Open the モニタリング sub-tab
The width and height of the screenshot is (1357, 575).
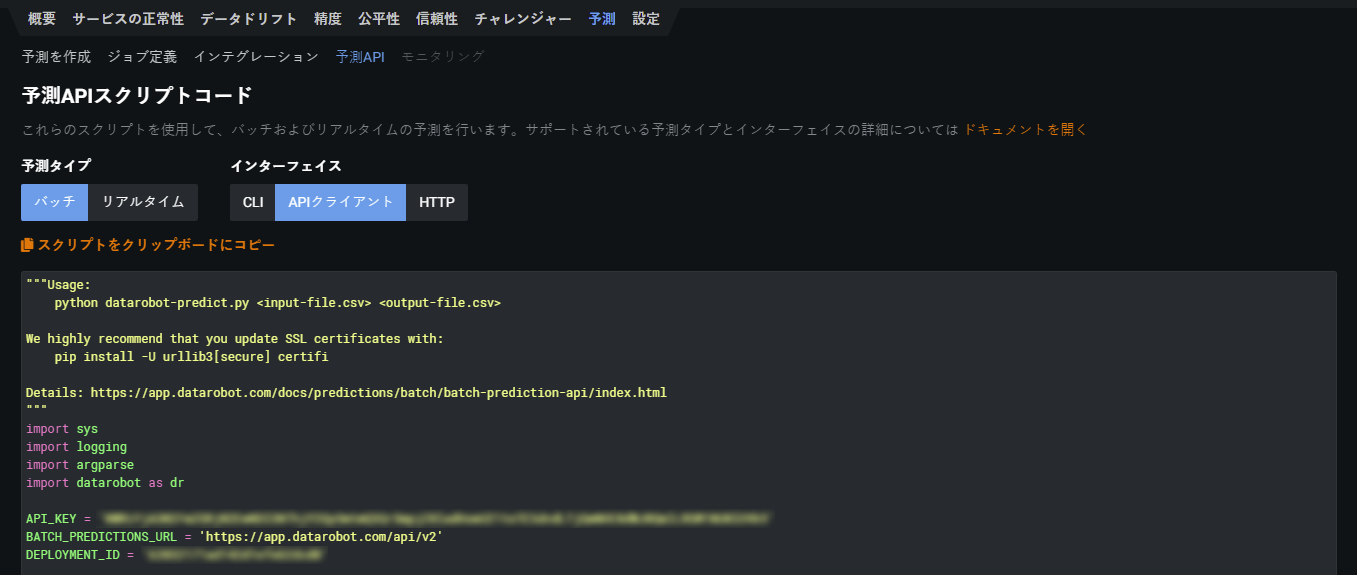point(443,56)
